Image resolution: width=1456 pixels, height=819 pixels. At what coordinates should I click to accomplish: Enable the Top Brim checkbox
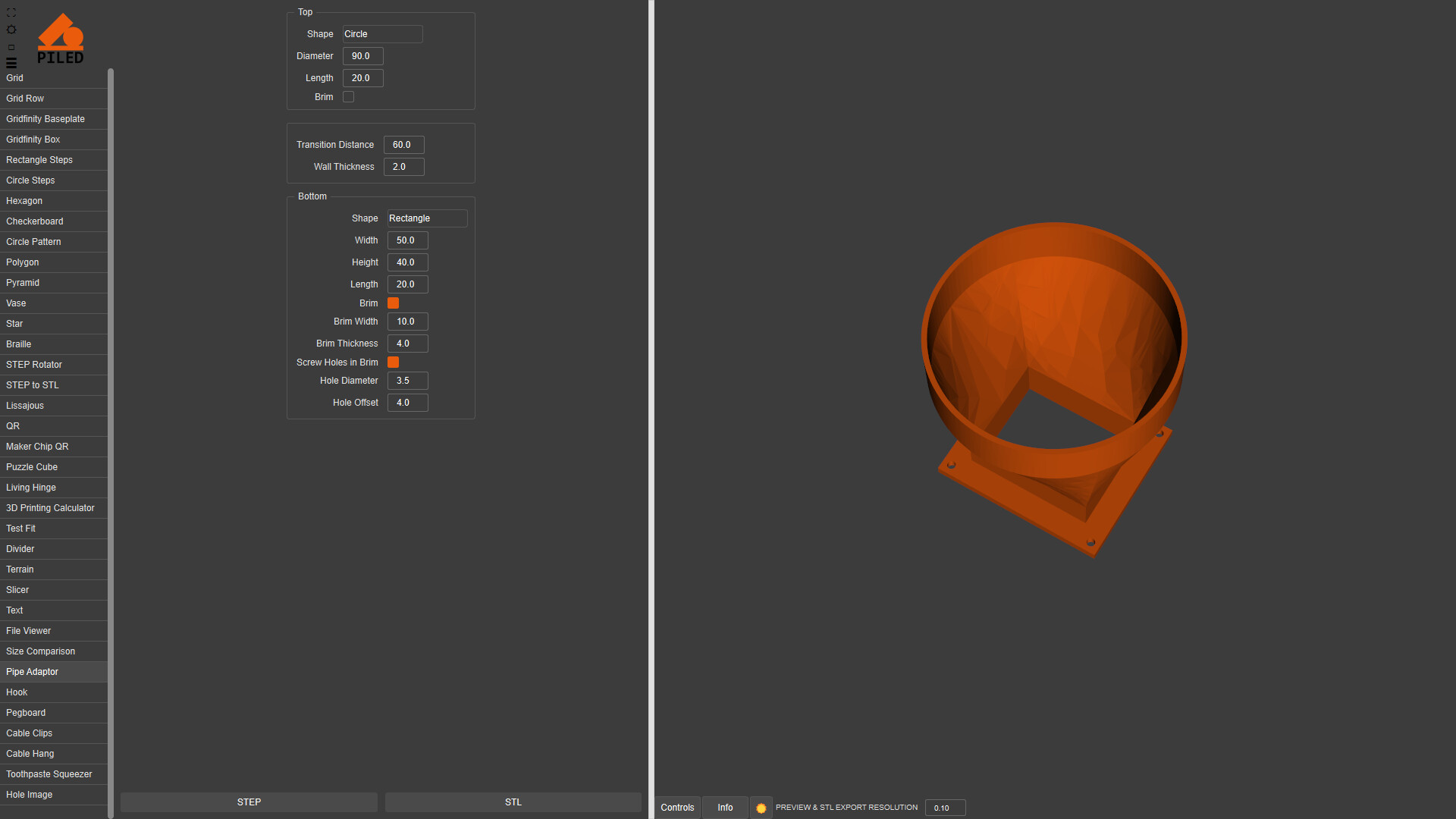click(x=349, y=97)
